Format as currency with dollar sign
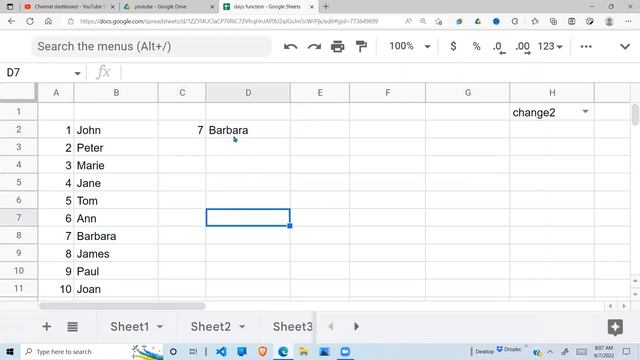 (x=453, y=46)
